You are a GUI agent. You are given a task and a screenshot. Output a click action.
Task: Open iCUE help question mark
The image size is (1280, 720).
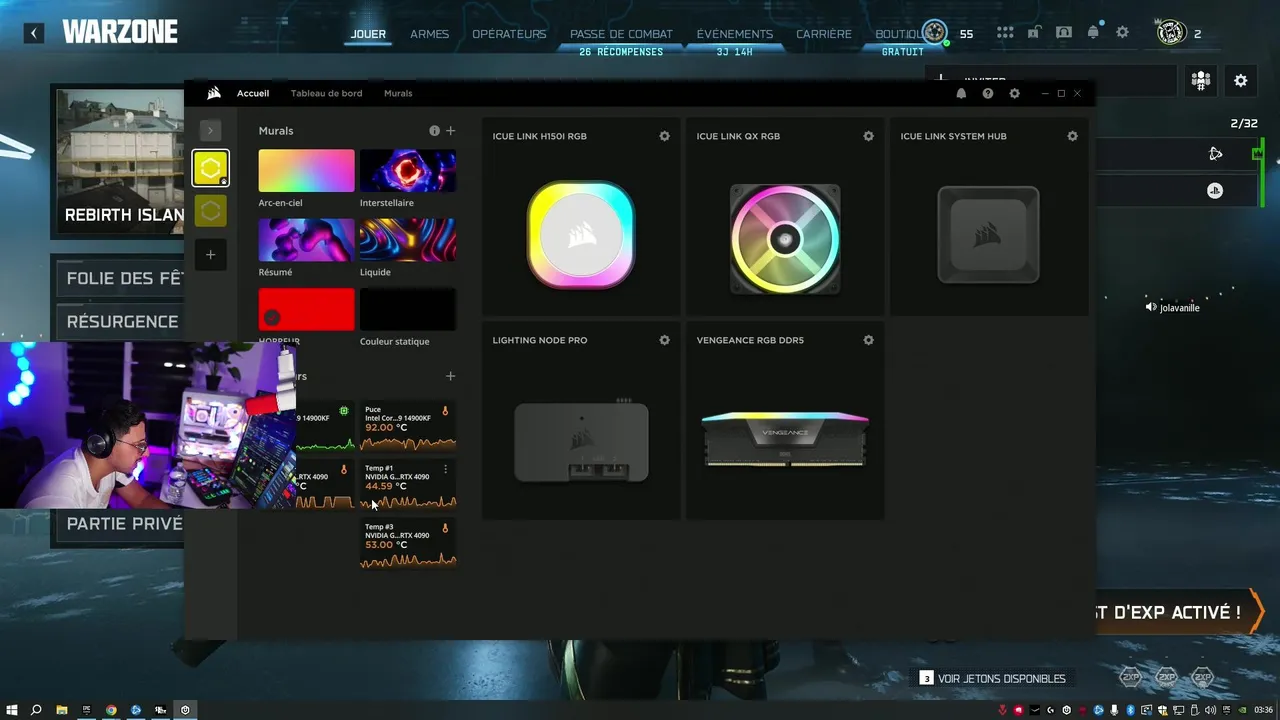[988, 93]
